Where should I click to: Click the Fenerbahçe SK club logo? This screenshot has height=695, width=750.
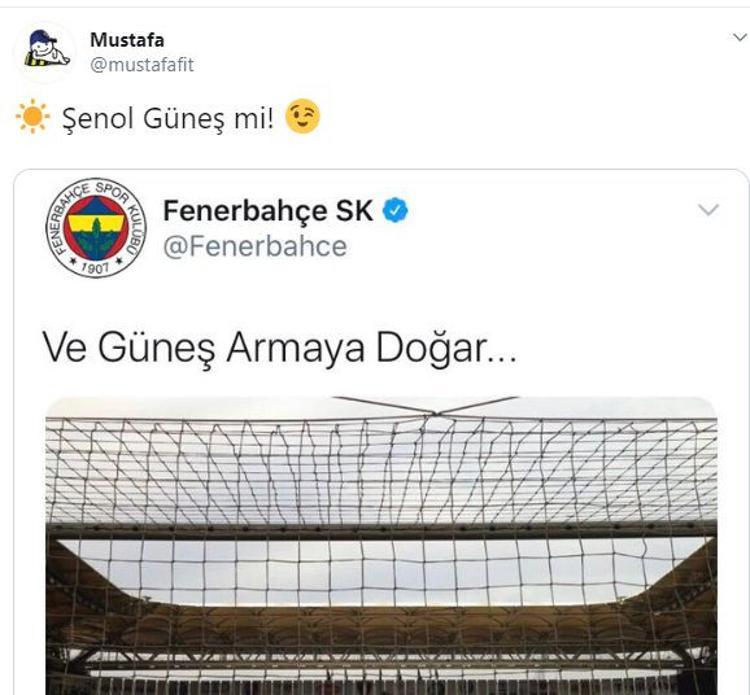pyautogui.click(x=96, y=229)
